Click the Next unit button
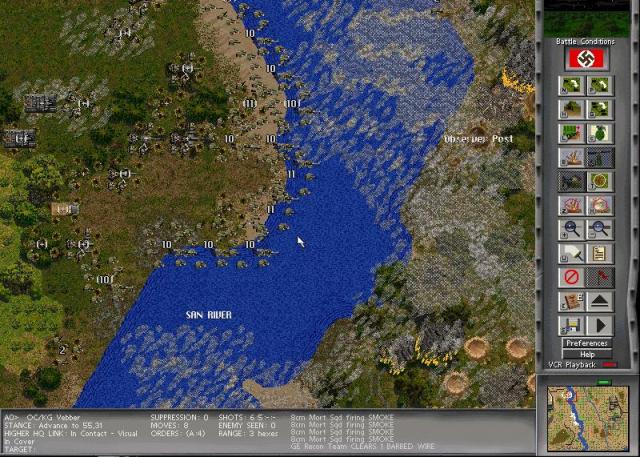This screenshot has width=640, height=457. pos(573,85)
